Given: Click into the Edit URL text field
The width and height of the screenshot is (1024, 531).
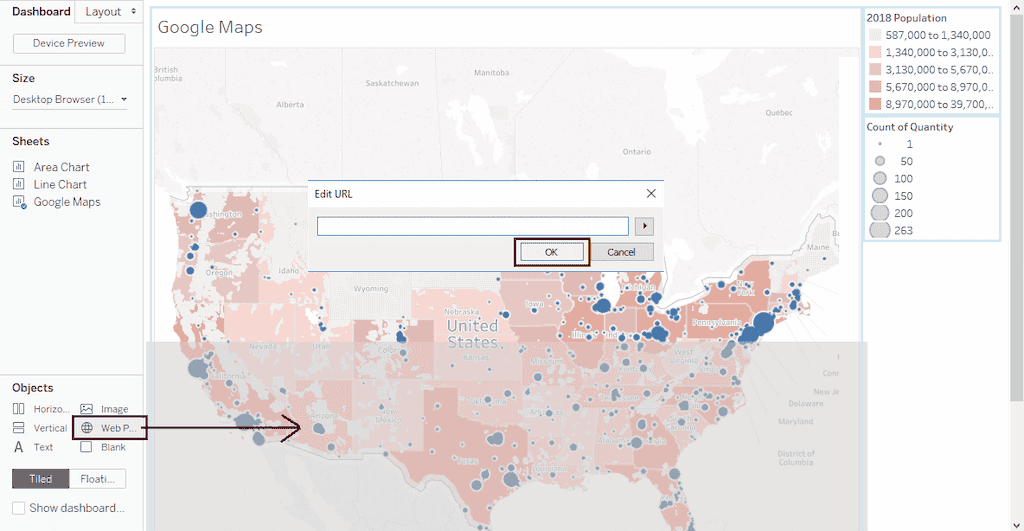Looking at the screenshot, I should coord(472,226).
